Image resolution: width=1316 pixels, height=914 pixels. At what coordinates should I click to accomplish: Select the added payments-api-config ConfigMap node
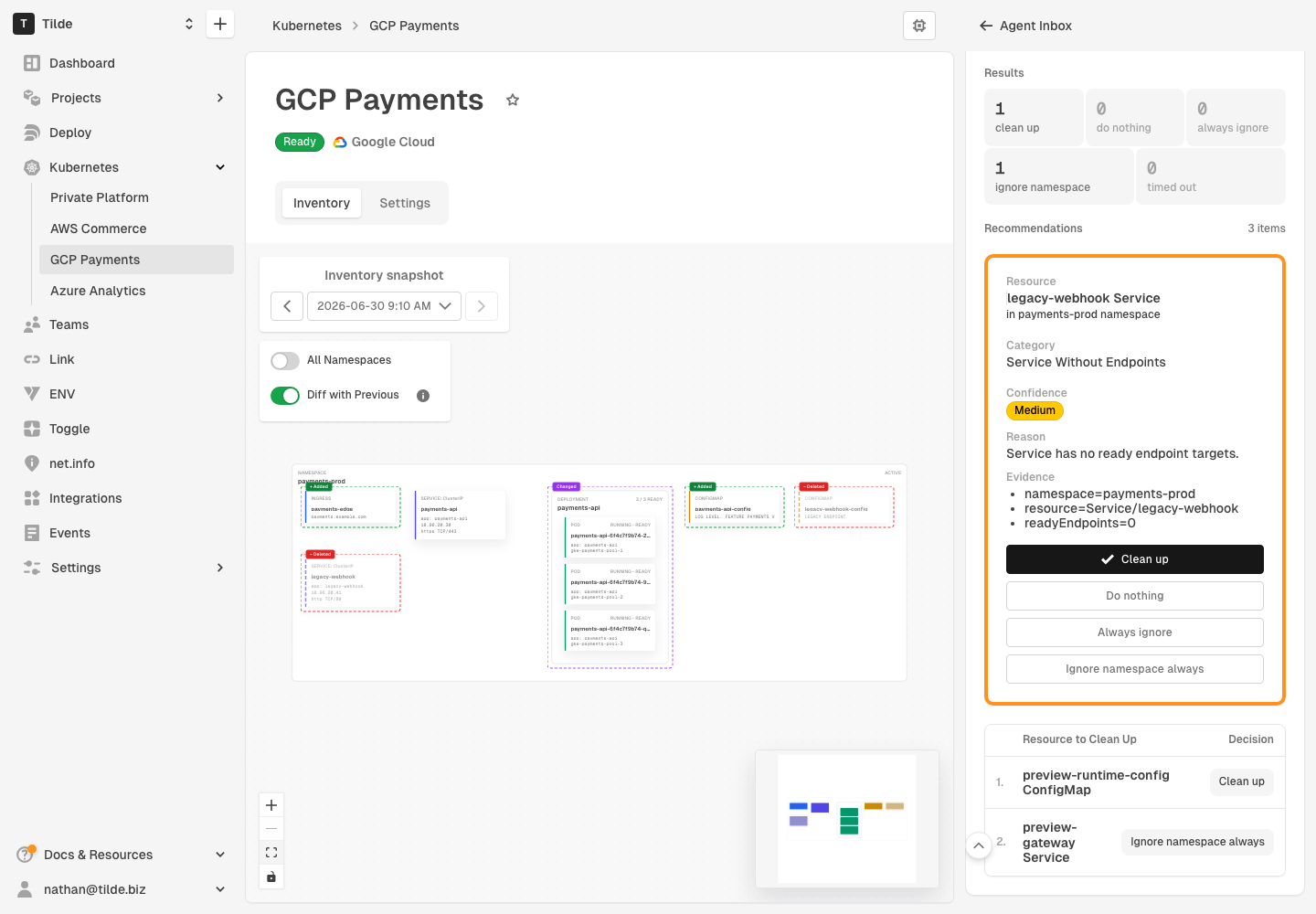click(735, 507)
